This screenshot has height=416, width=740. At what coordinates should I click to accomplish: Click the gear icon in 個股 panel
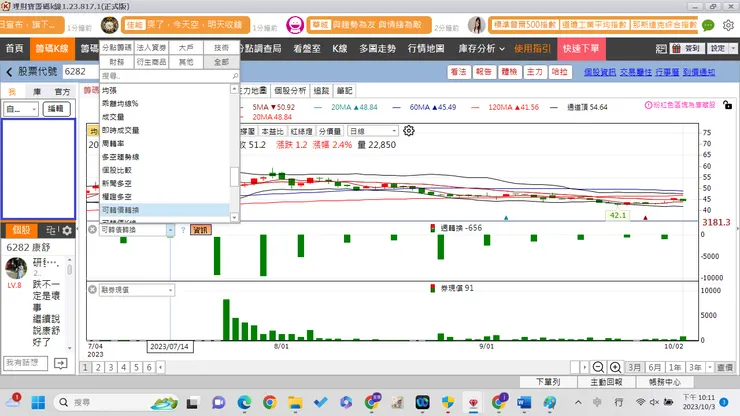[67, 230]
